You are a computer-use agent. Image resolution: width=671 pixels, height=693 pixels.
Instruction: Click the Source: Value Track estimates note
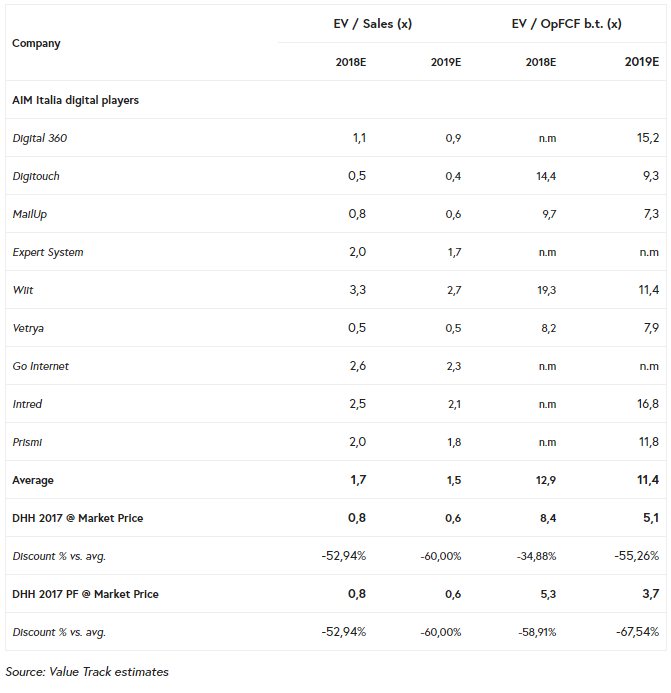[x=87, y=672]
